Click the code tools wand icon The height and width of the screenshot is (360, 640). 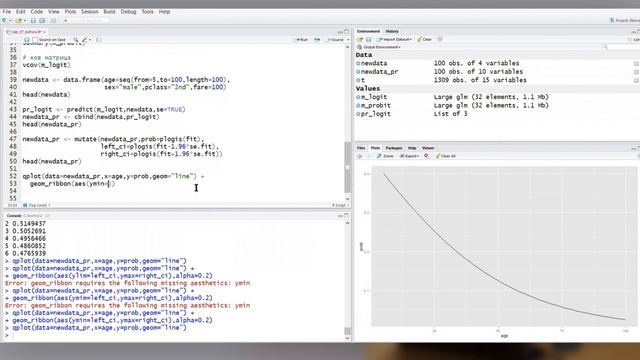(x=84, y=40)
